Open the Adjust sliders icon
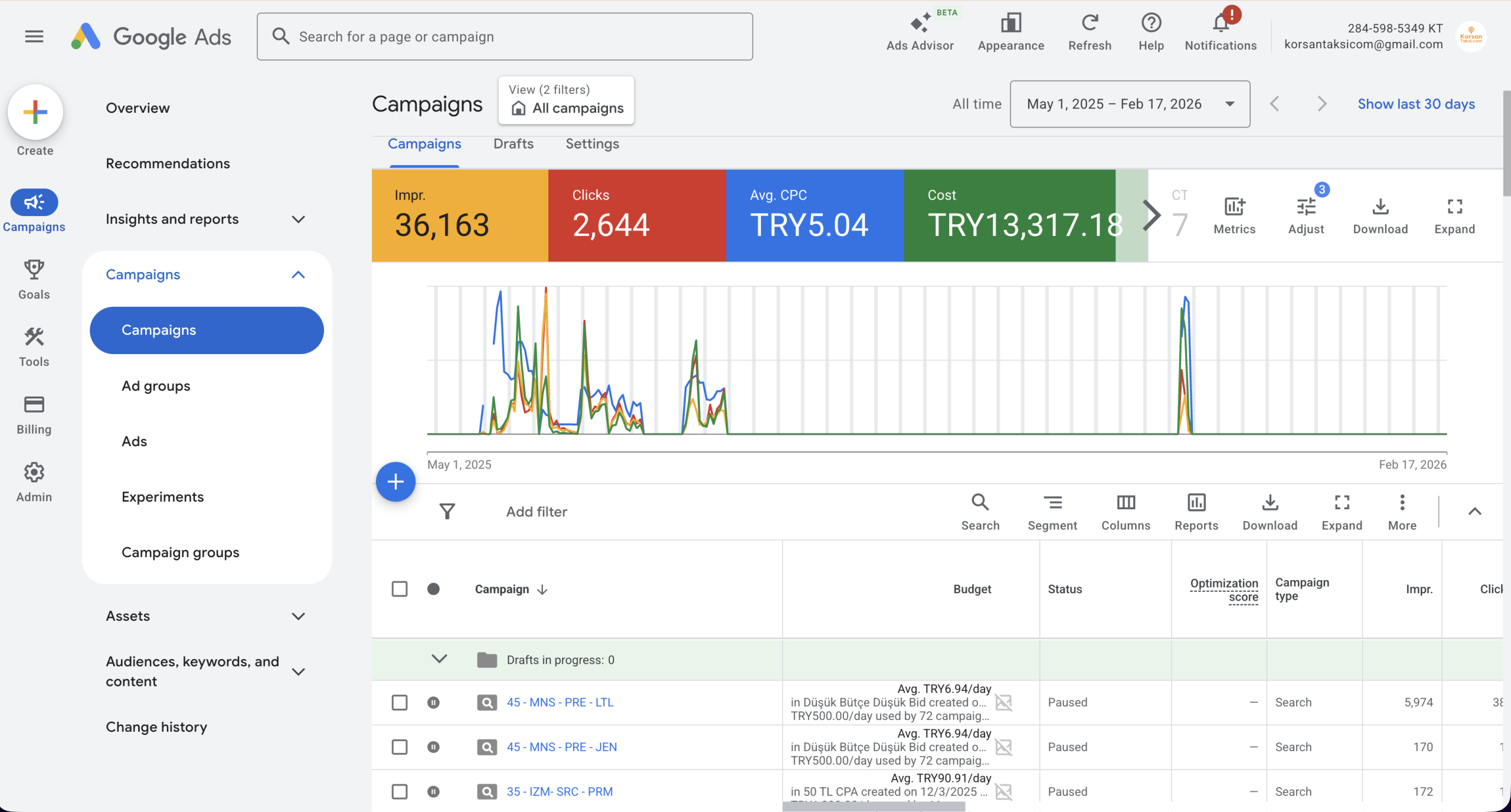Screen dimensions: 1511x812 [1306, 207]
